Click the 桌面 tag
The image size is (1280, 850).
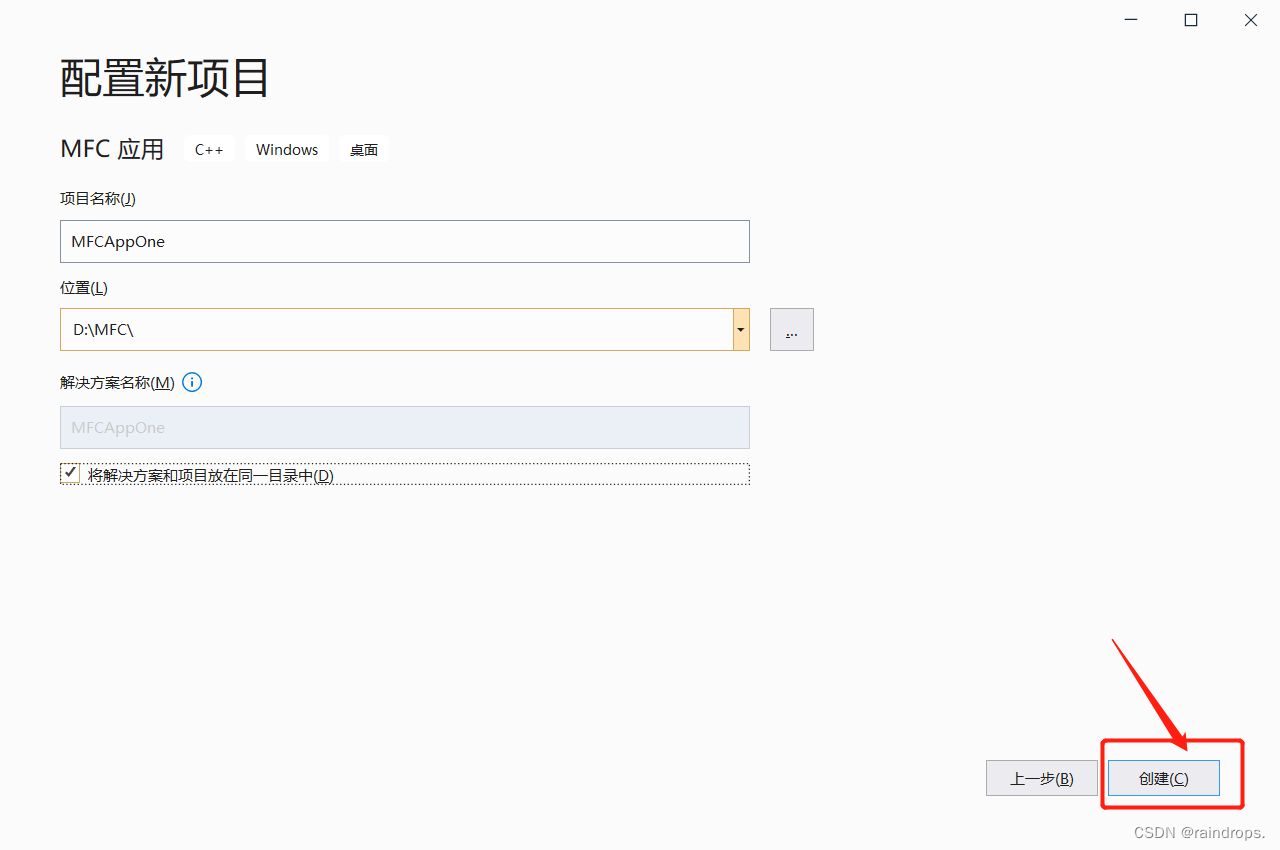(x=364, y=149)
